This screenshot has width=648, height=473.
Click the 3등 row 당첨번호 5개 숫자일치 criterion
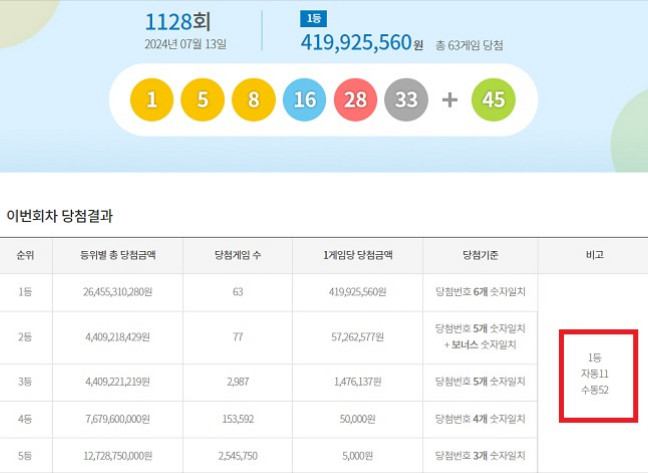[480, 382]
